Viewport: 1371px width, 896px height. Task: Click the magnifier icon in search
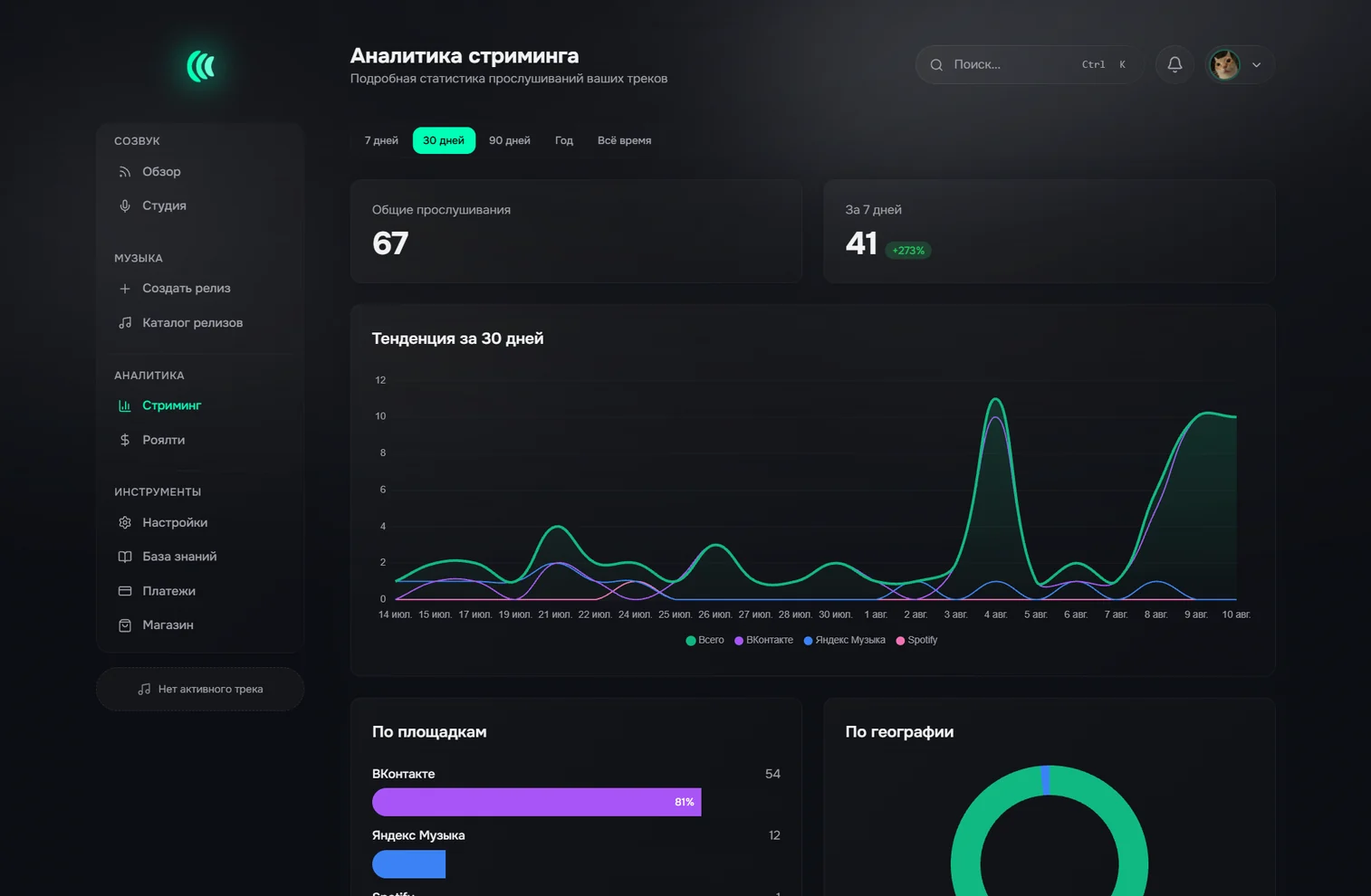tap(936, 65)
